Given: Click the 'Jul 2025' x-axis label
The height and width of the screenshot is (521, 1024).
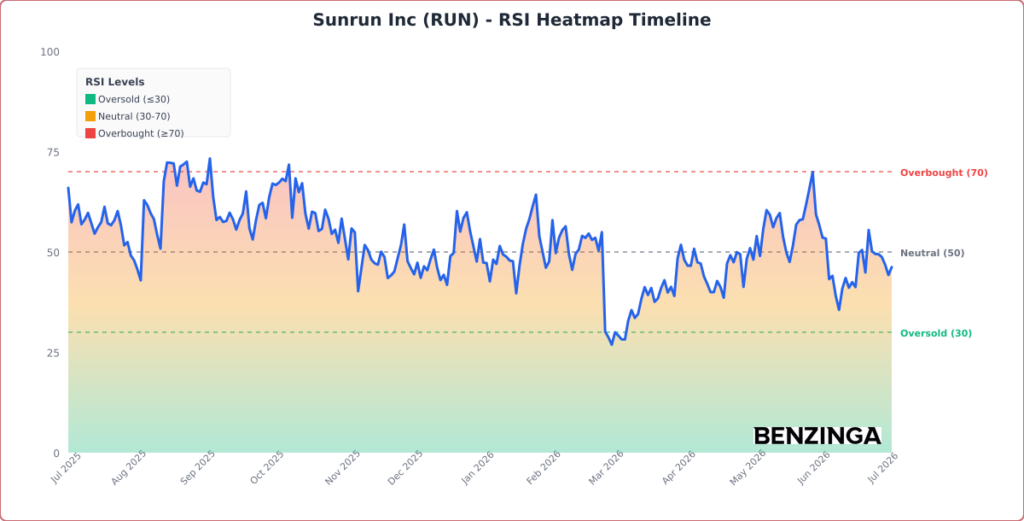Looking at the screenshot, I should click(x=66, y=467).
